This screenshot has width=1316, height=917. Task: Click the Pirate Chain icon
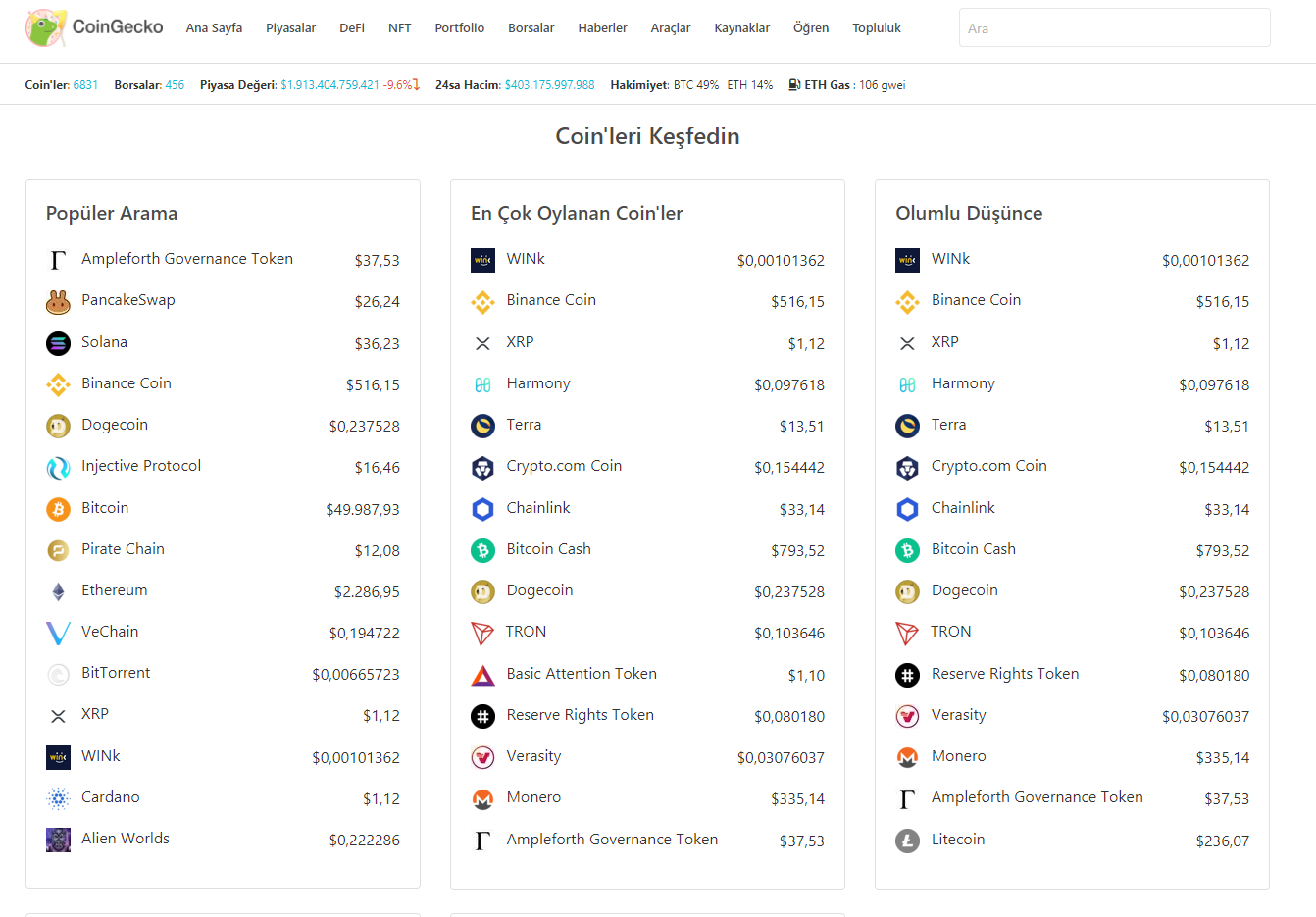click(x=58, y=550)
